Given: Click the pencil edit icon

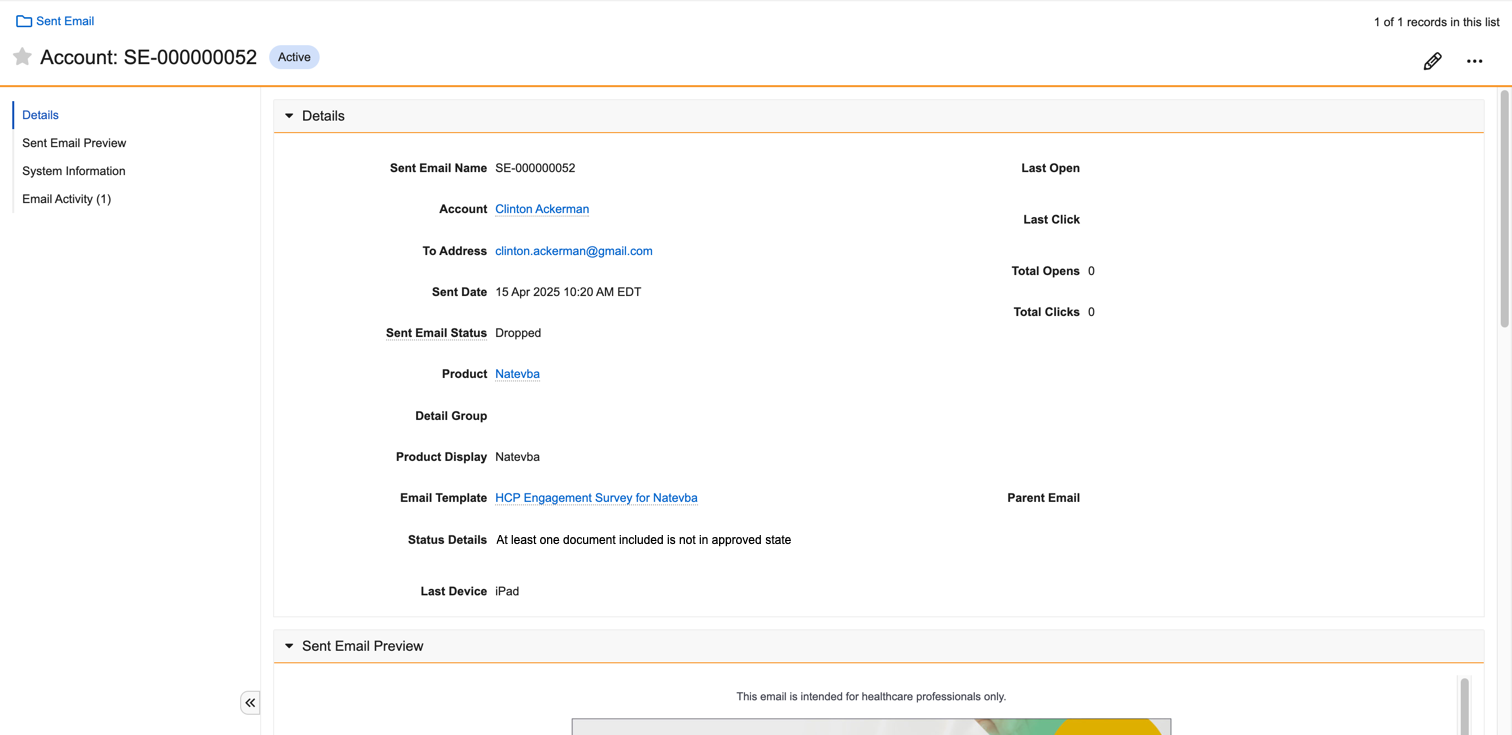Looking at the screenshot, I should (x=1432, y=61).
